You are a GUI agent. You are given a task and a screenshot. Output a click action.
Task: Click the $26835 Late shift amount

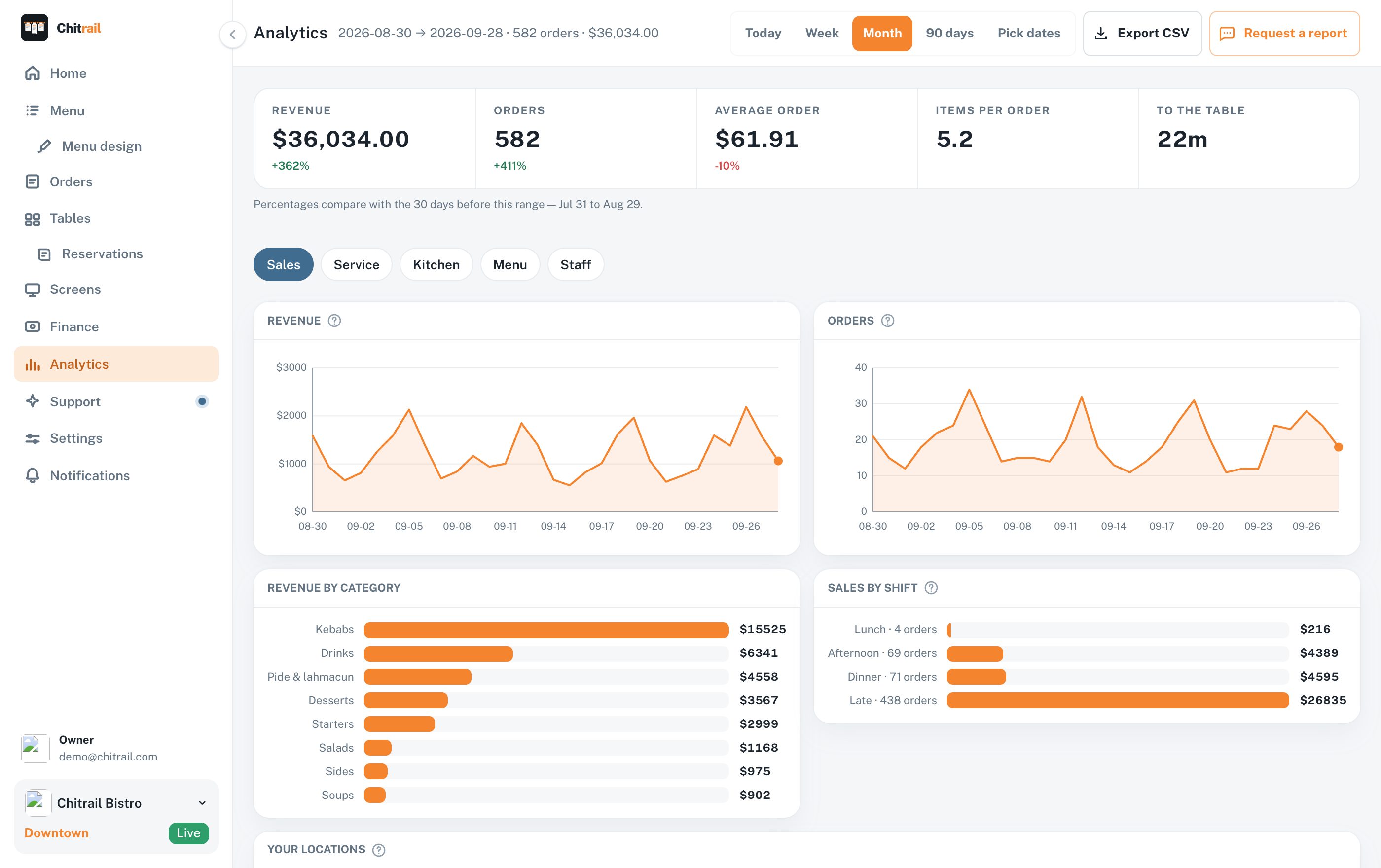(x=1323, y=701)
